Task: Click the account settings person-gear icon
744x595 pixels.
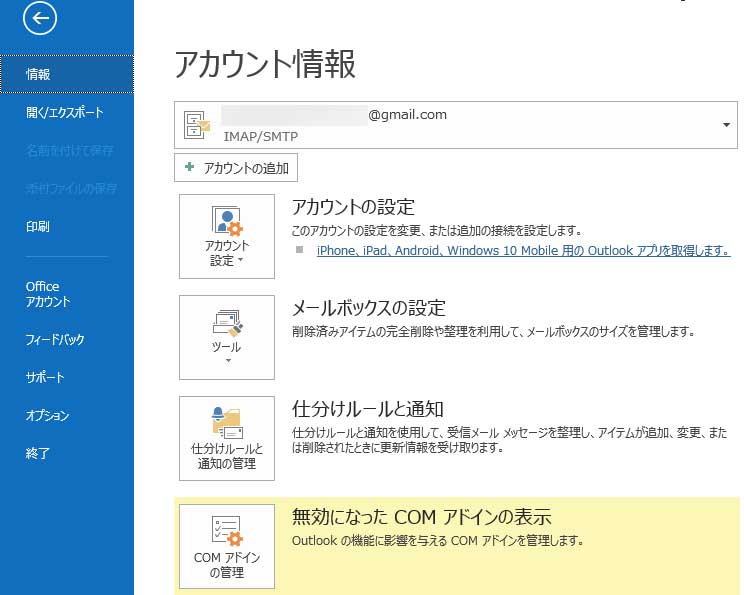Action: click(x=227, y=221)
